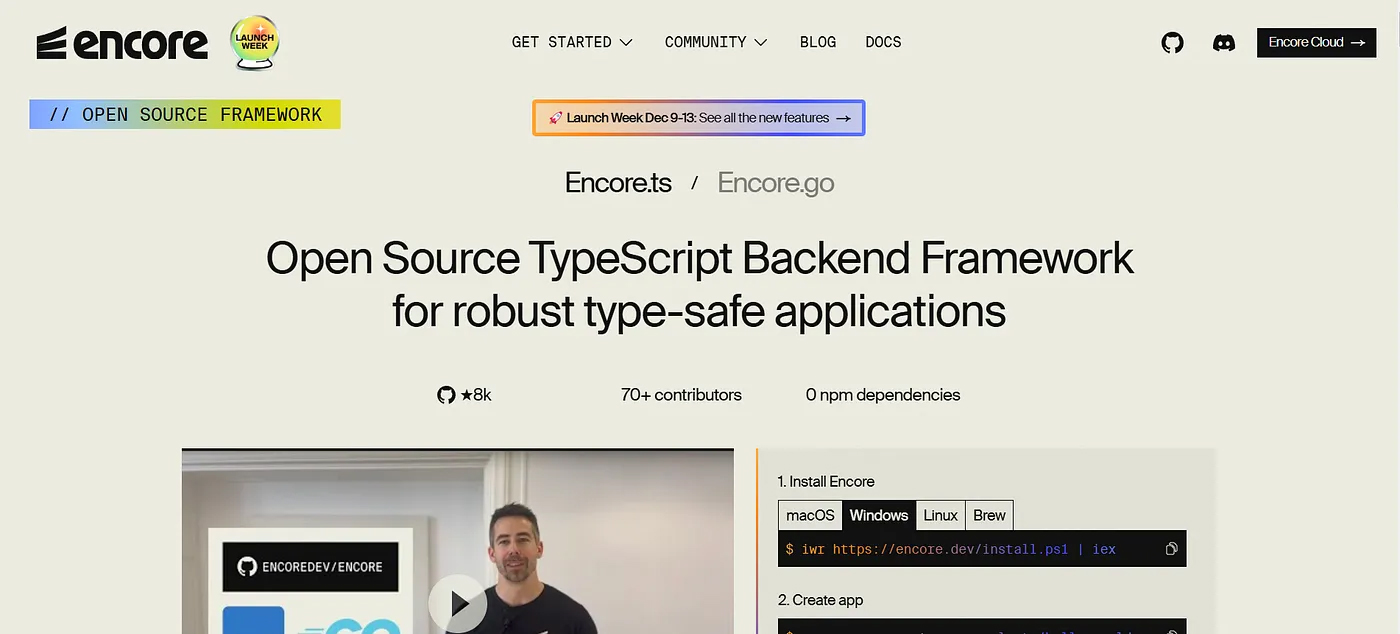The width and height of the screenshot is (1400, 634).
Task: Click the GitHub star count icon
Action: click(446, 395)
